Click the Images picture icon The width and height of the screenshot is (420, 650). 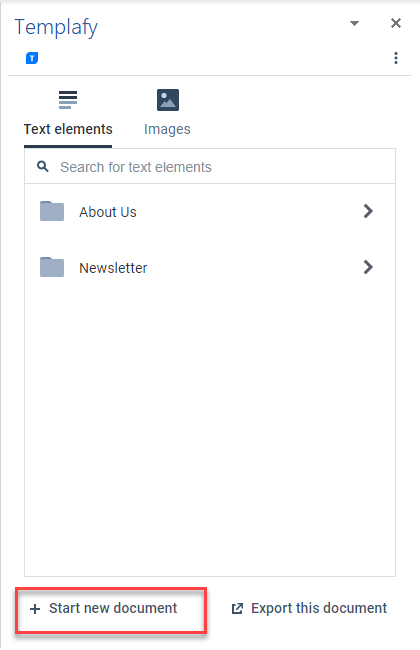pos(168,100)
